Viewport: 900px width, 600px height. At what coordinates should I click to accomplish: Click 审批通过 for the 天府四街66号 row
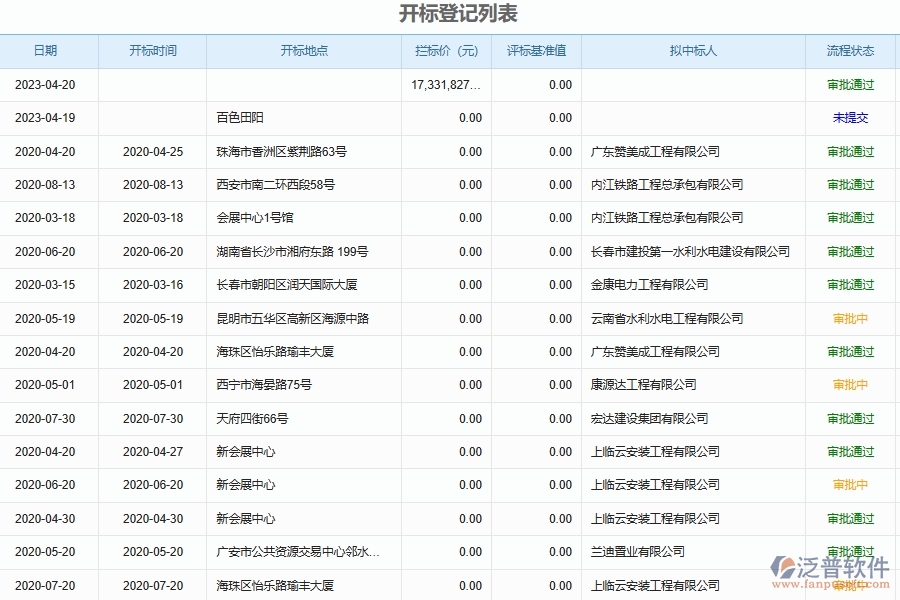(x=850, y=418)
